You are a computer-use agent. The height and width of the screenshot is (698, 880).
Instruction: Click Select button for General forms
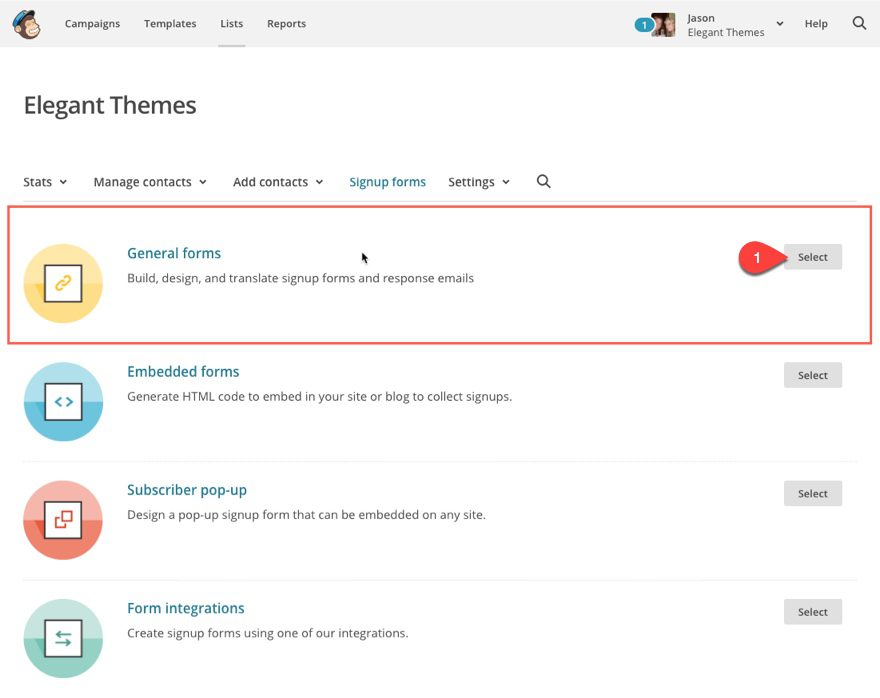(813, 257)
